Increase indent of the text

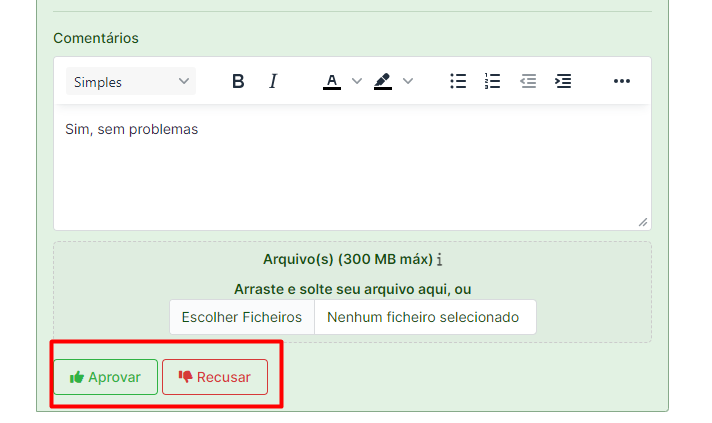[563, 82]
